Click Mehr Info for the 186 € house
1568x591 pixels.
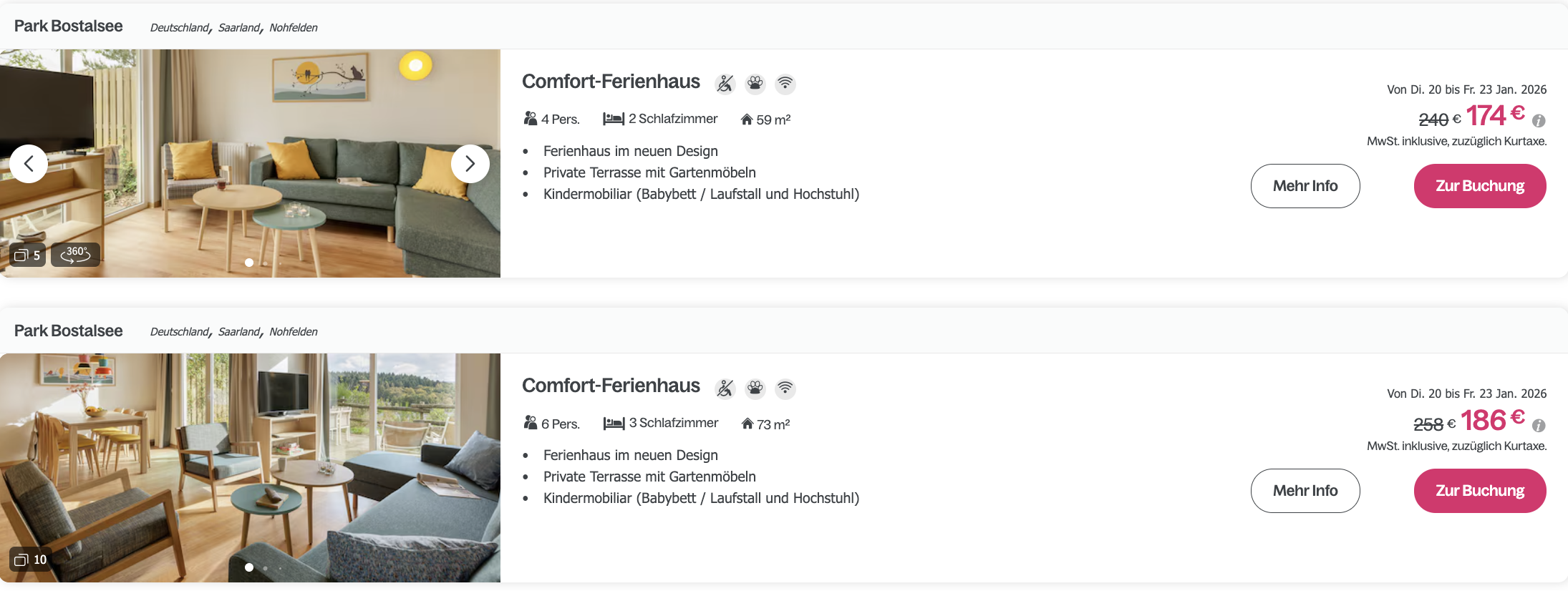1305,491
